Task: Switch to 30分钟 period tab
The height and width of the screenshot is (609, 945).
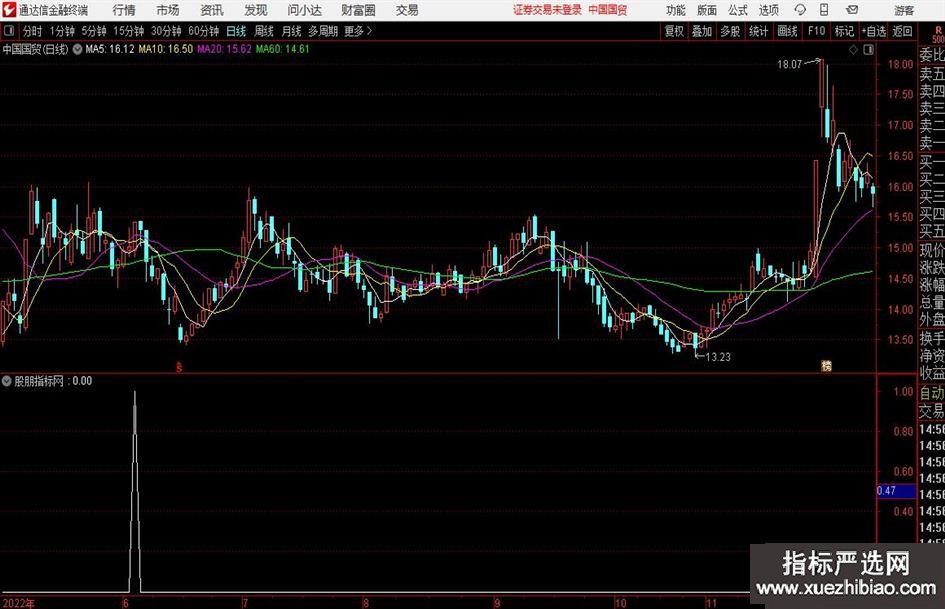Action: (x=166, y=31)
